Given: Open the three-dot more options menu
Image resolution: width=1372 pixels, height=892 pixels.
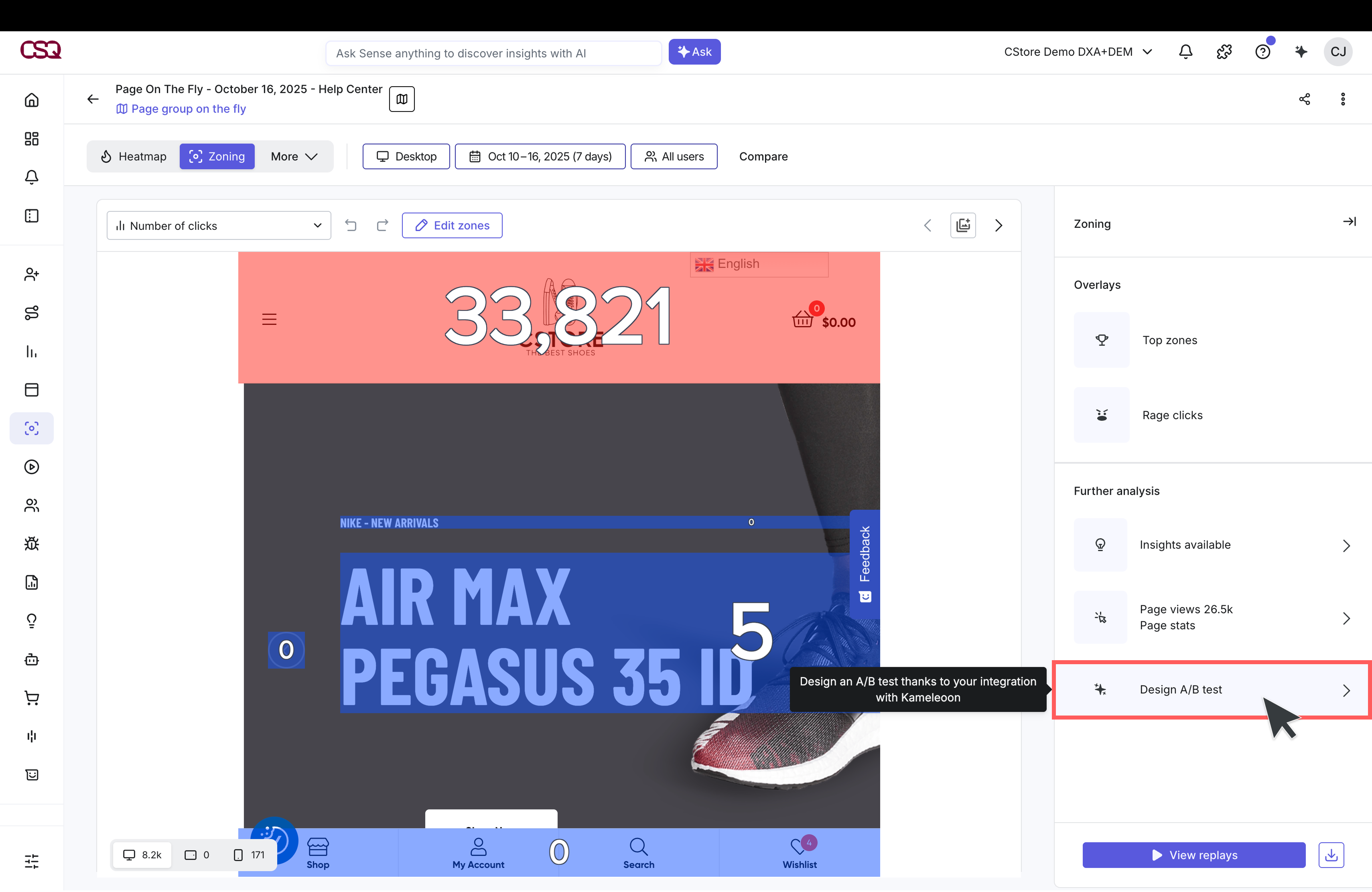Looking at the screenshot, I should (x=1343, y=99).
